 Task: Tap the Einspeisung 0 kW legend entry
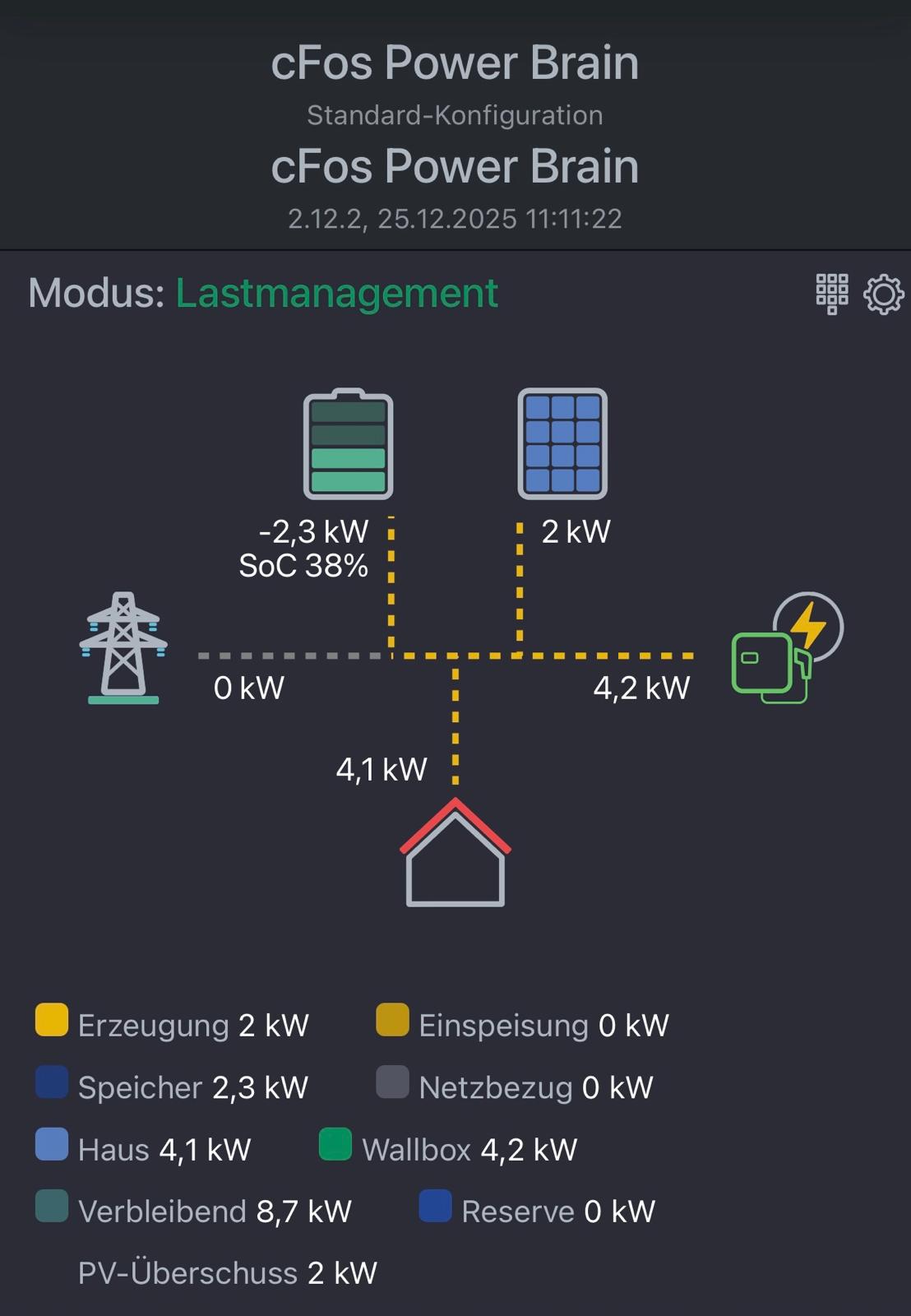pyautogui.click(x=543, y=1026)
